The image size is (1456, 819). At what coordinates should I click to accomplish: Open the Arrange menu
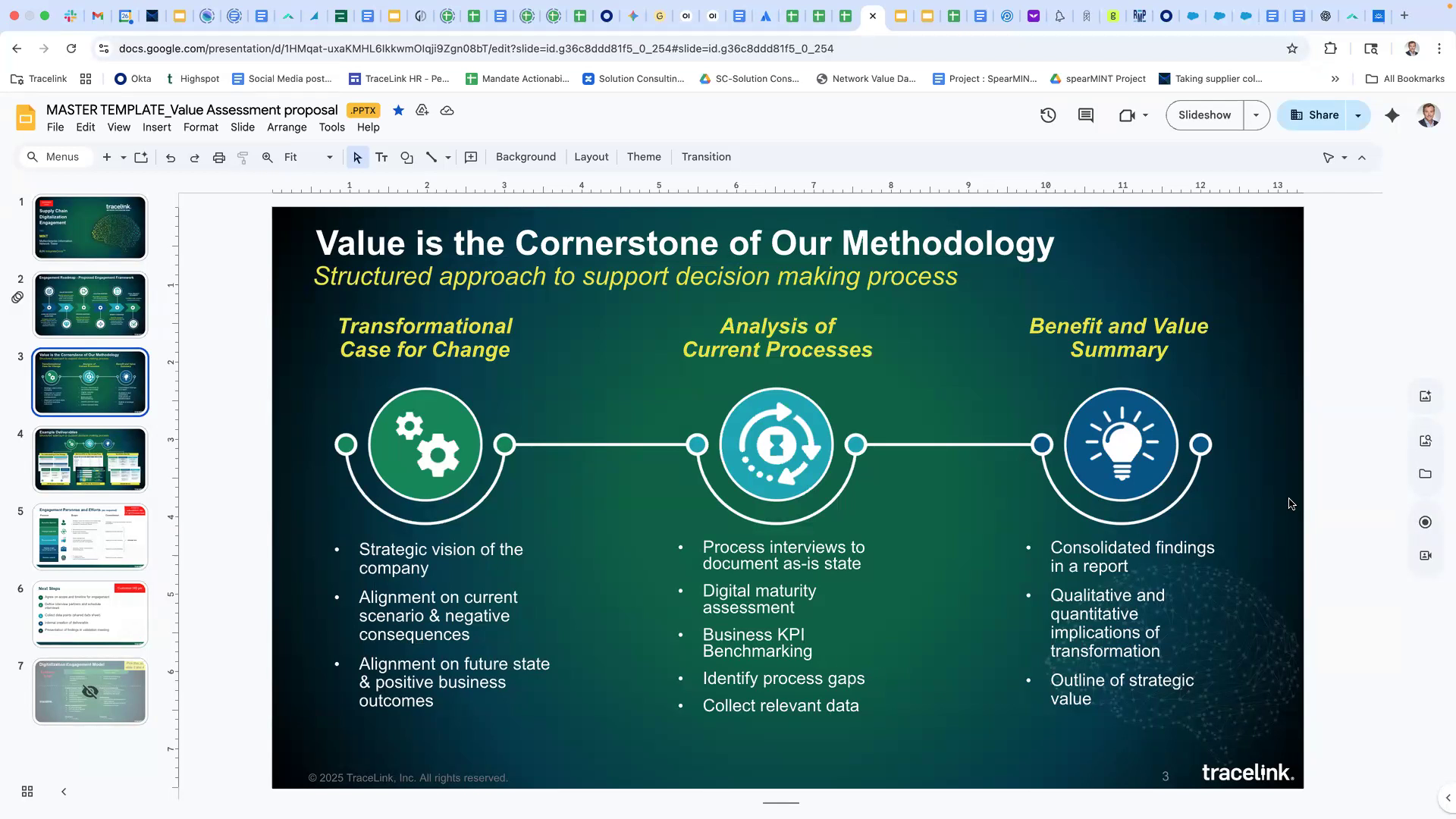287,127
